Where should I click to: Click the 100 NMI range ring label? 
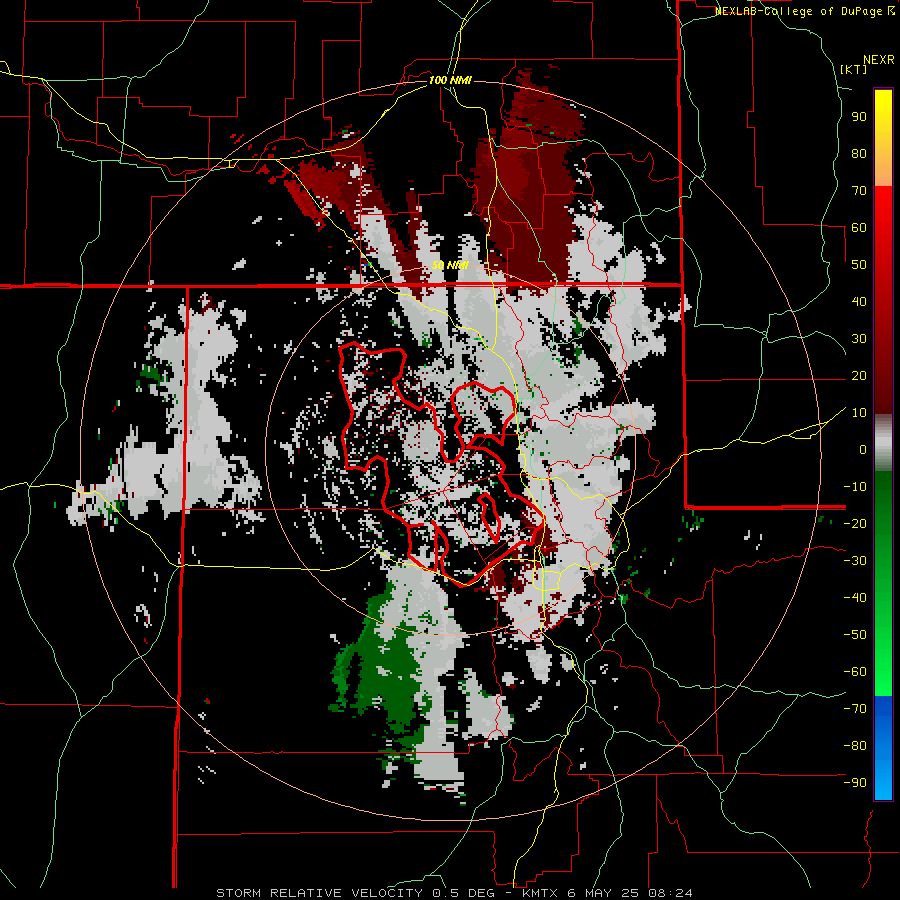tap(450, 80)
